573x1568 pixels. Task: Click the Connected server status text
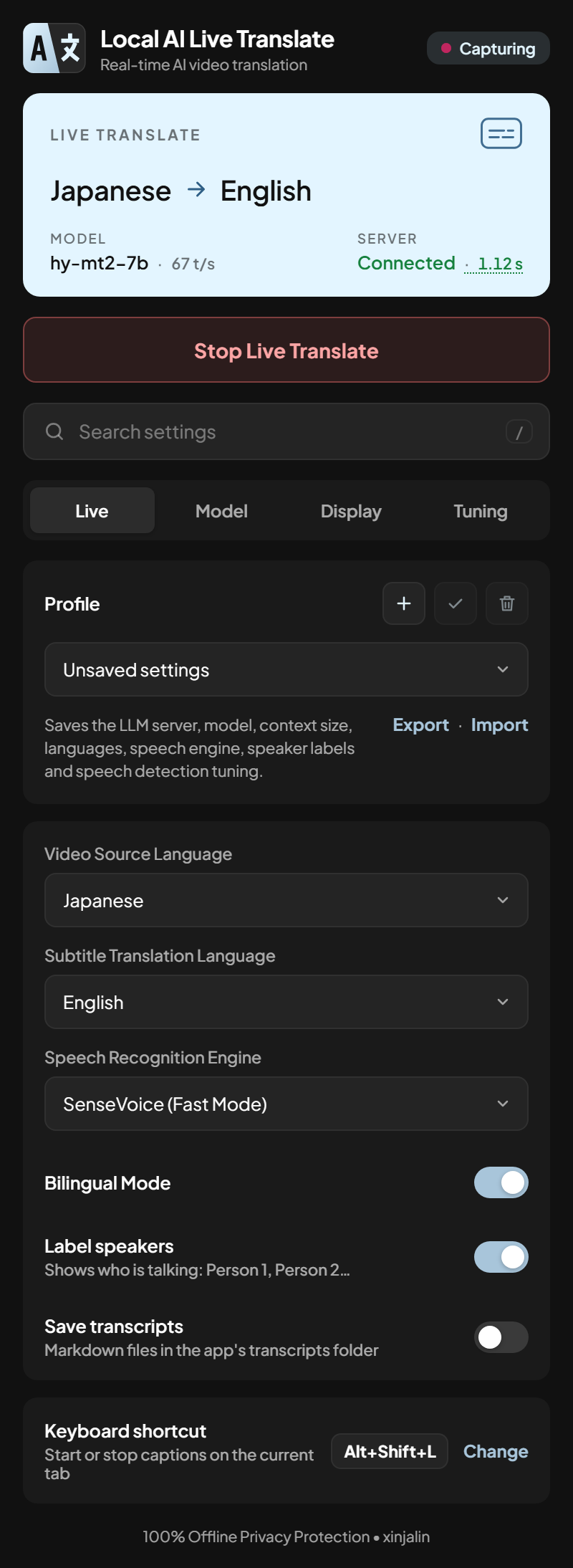[x=406, y=263]
